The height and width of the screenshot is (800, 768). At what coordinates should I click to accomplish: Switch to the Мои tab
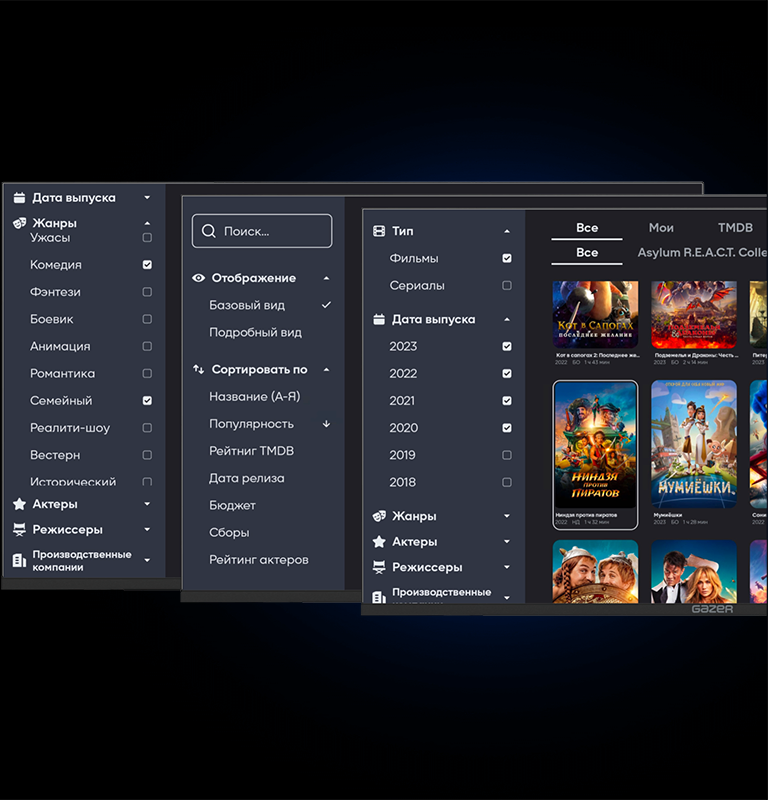(661, 228)
